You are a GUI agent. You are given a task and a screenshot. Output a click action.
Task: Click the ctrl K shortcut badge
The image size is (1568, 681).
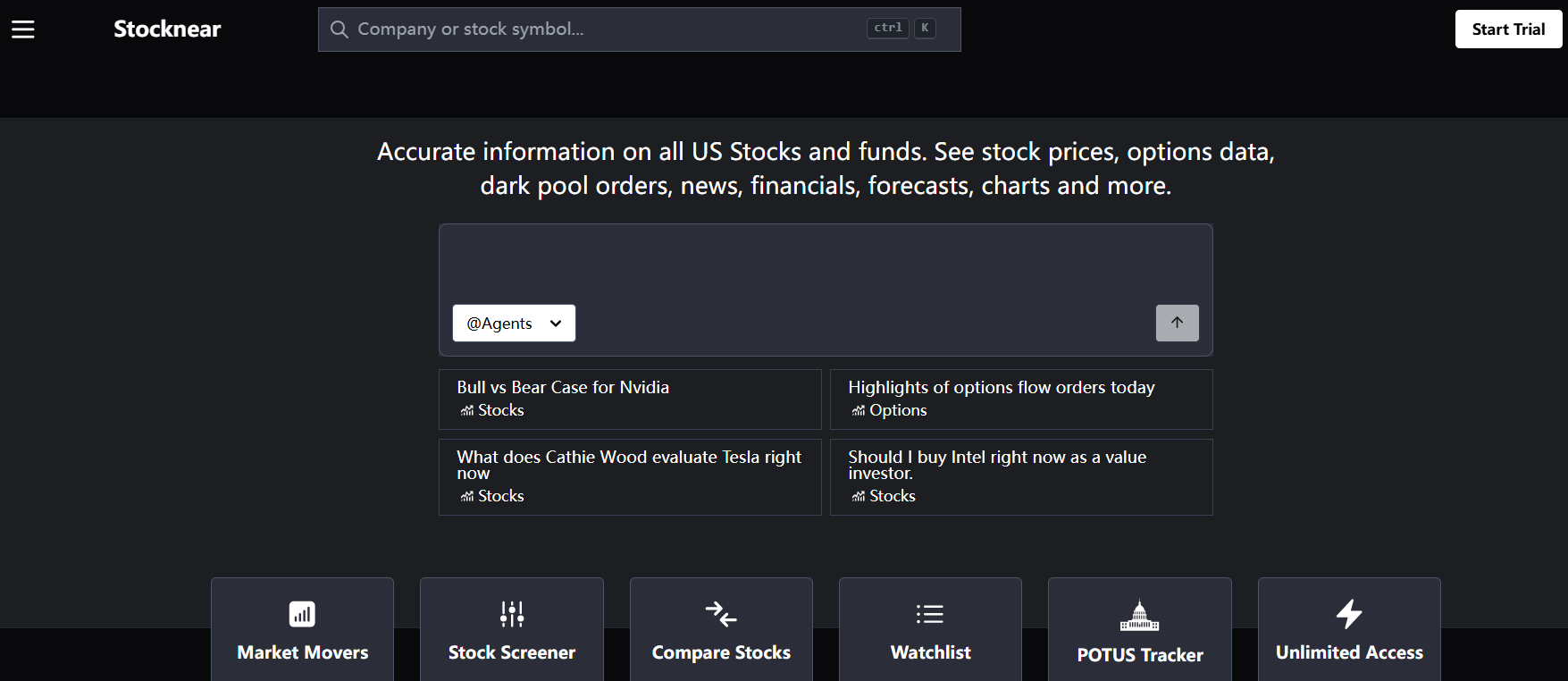coord(901,29)
